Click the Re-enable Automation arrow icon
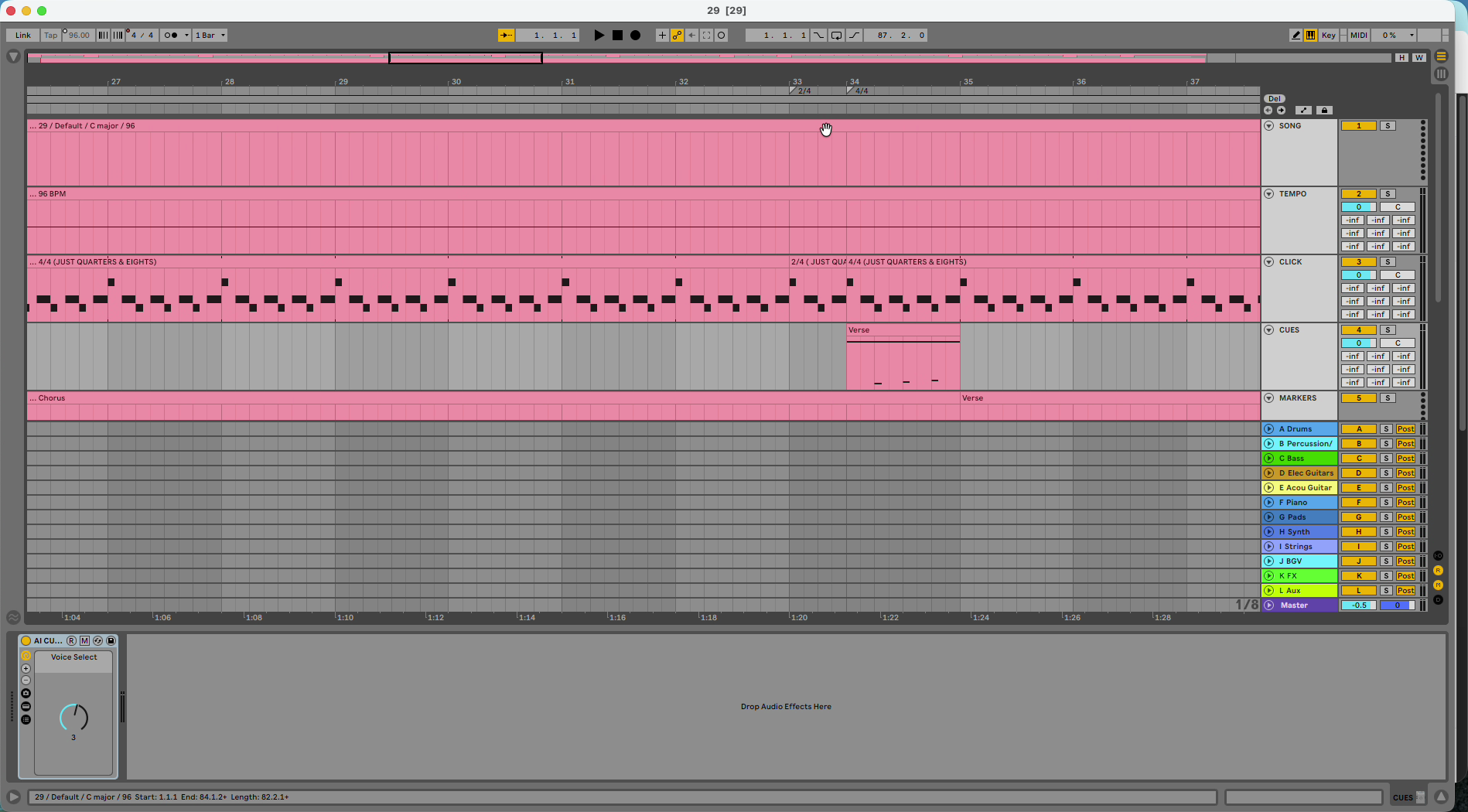 (691, 36)
